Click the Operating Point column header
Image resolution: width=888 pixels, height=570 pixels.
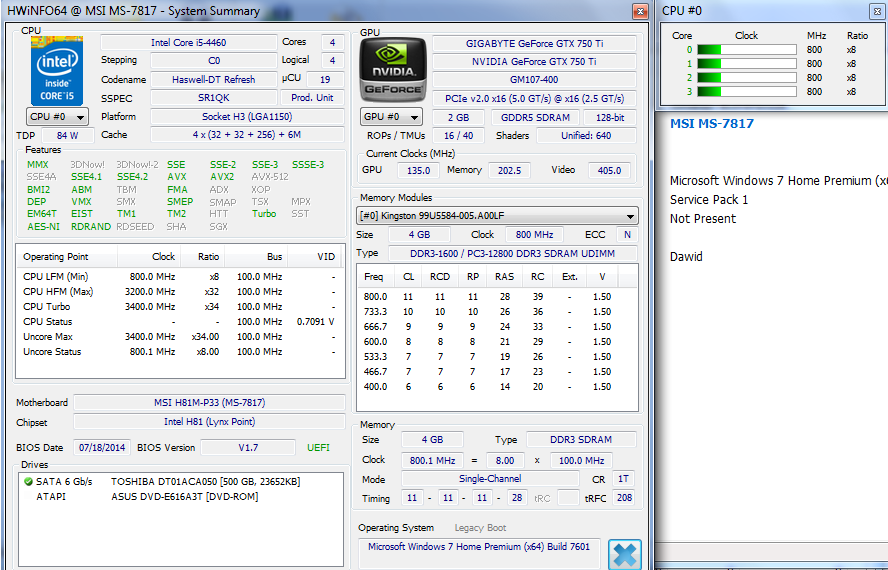click(67, 257)
